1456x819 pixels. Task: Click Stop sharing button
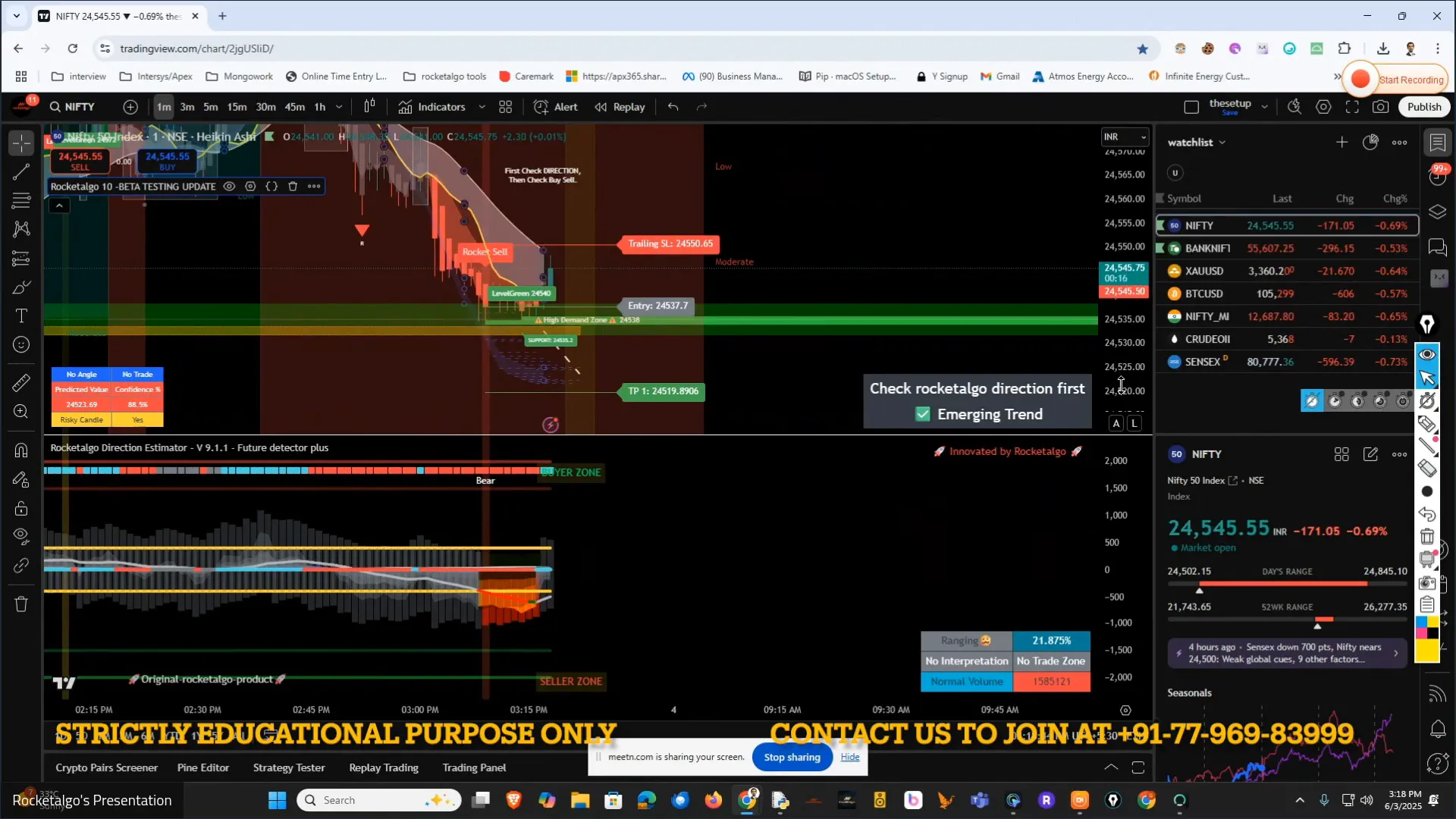(x=792, y=757)
